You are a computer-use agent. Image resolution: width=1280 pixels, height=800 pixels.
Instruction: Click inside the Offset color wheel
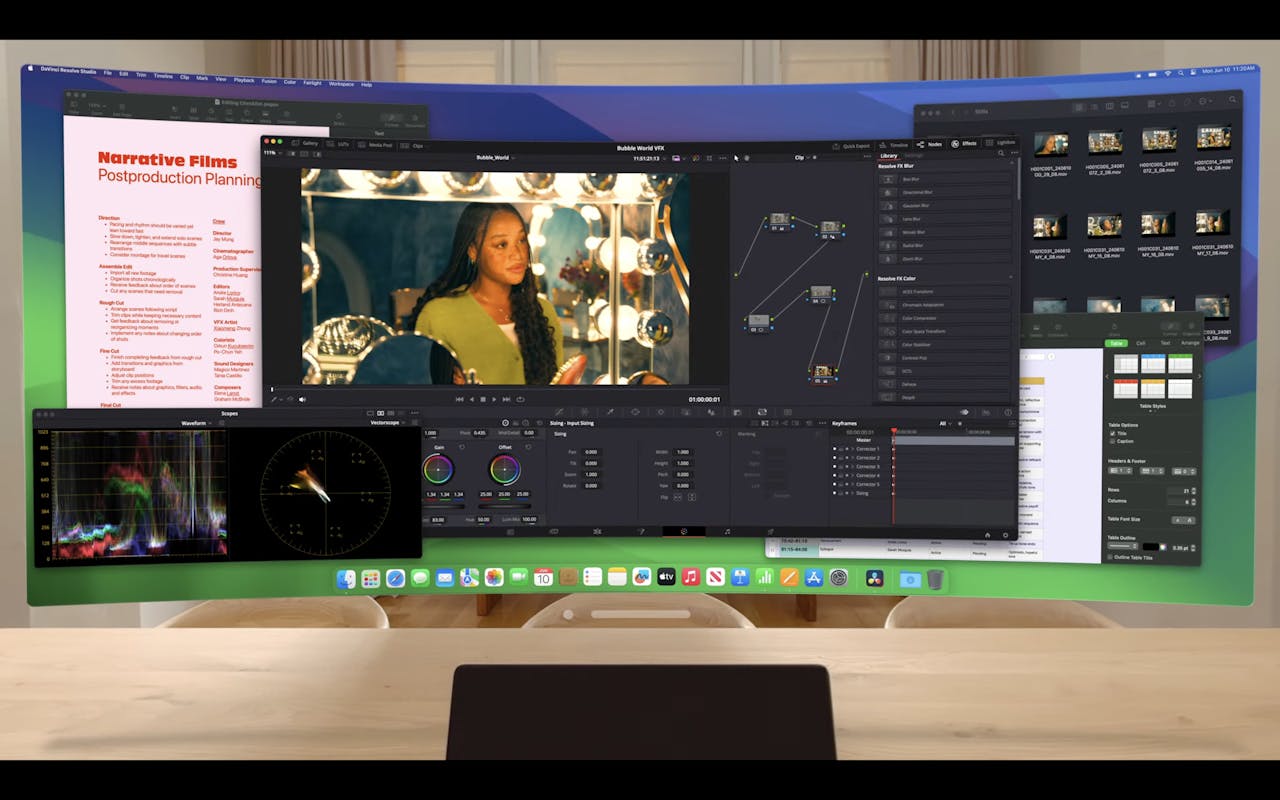pos(505,469)
